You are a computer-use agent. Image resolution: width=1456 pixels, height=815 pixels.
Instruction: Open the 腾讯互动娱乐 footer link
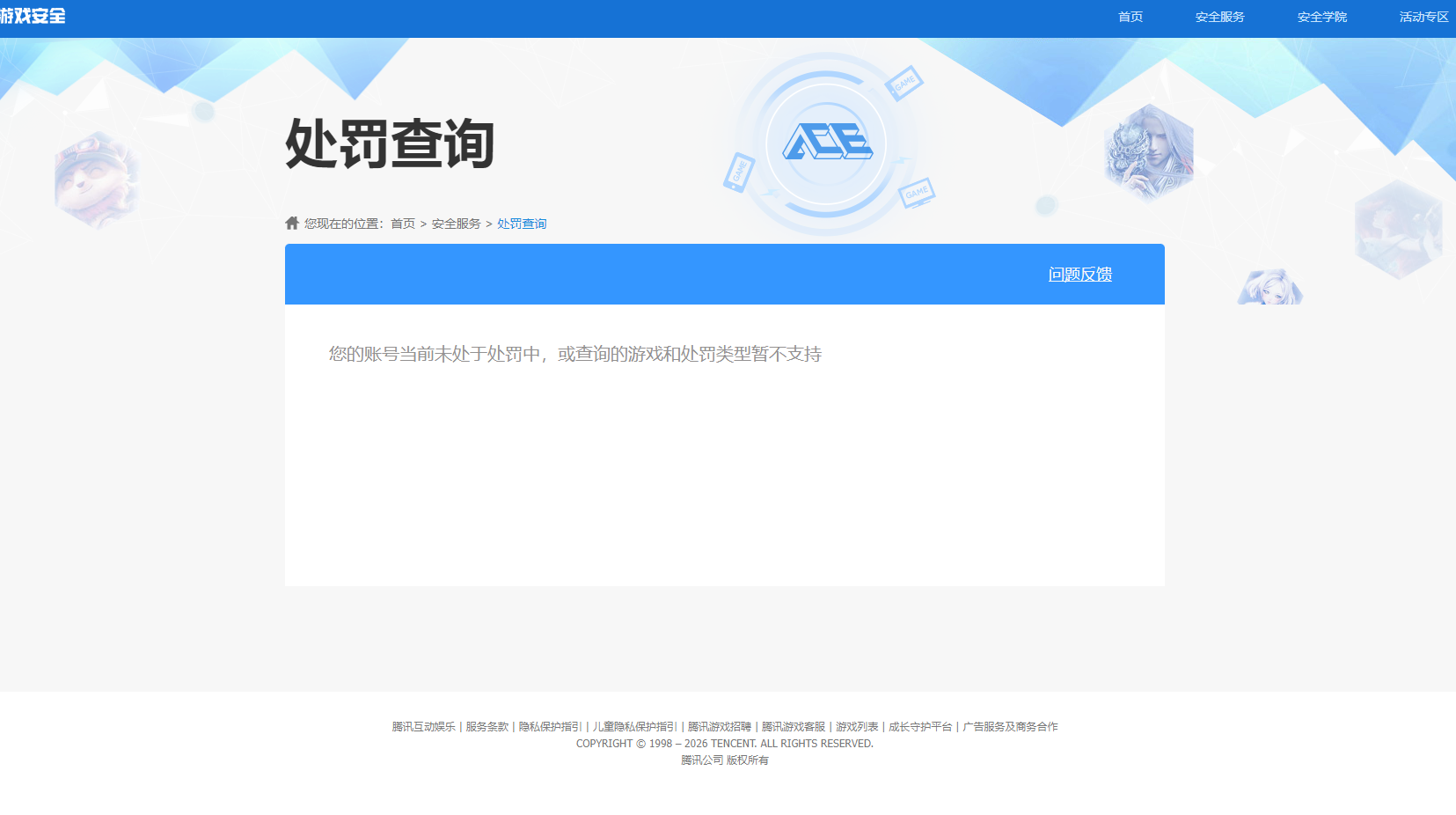click(x=424, y=727)
